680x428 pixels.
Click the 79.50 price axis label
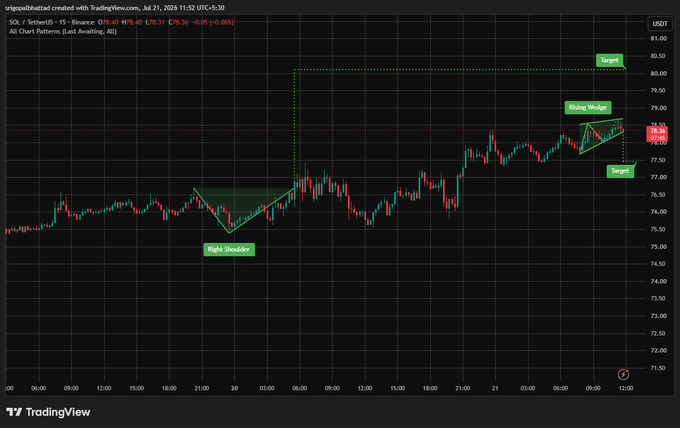658,91
